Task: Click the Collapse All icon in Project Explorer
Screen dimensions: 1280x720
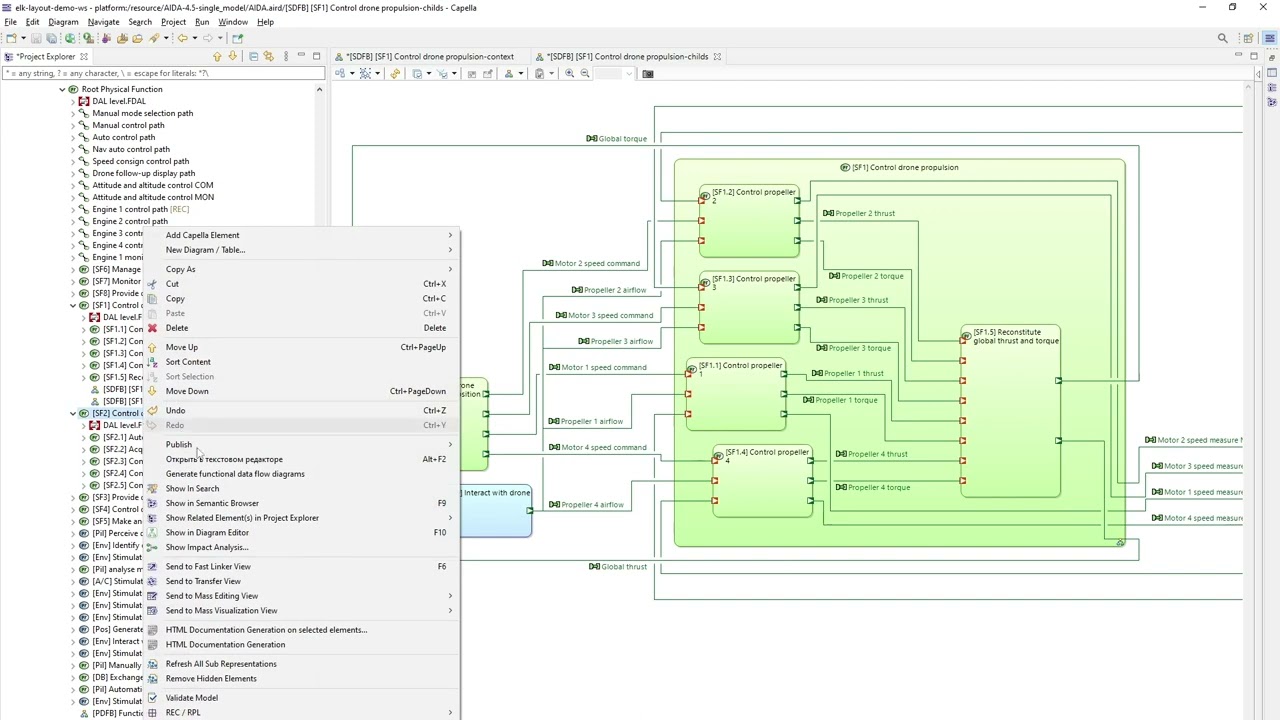Action: pyautogui.click(x=254, y=57)
